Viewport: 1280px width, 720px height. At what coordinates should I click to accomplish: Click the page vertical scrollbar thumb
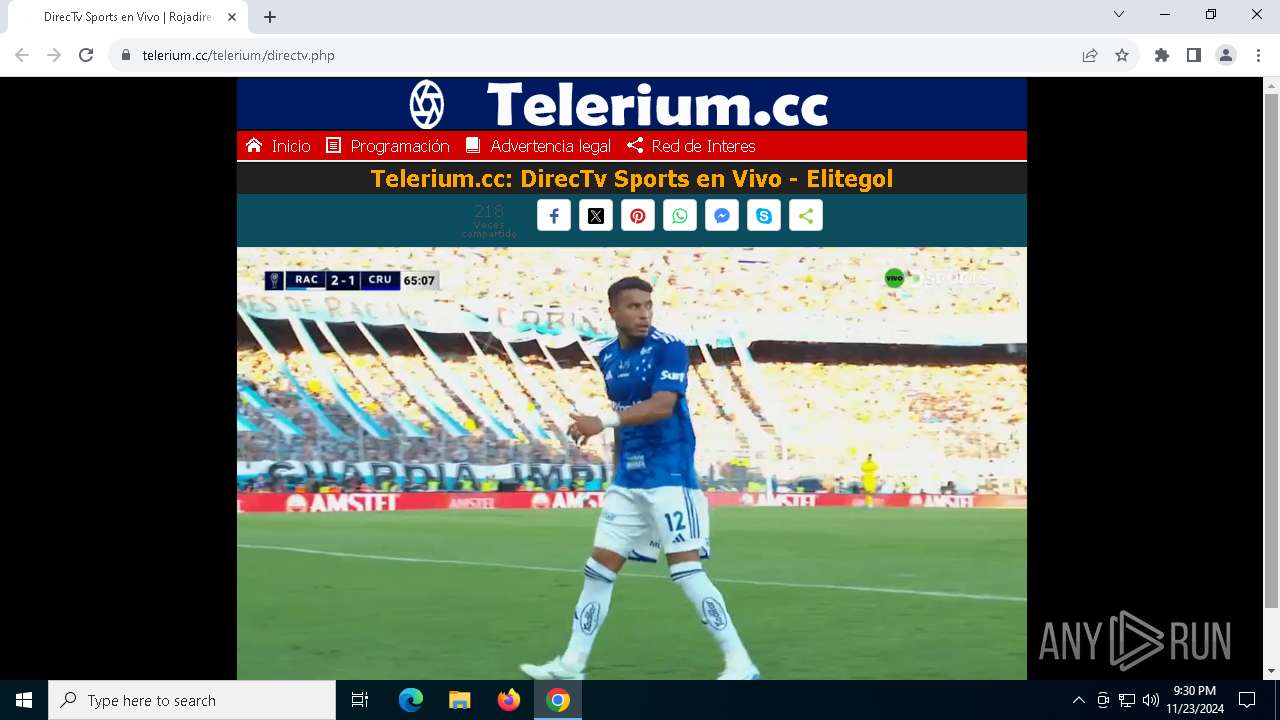tap(1271, 350)
